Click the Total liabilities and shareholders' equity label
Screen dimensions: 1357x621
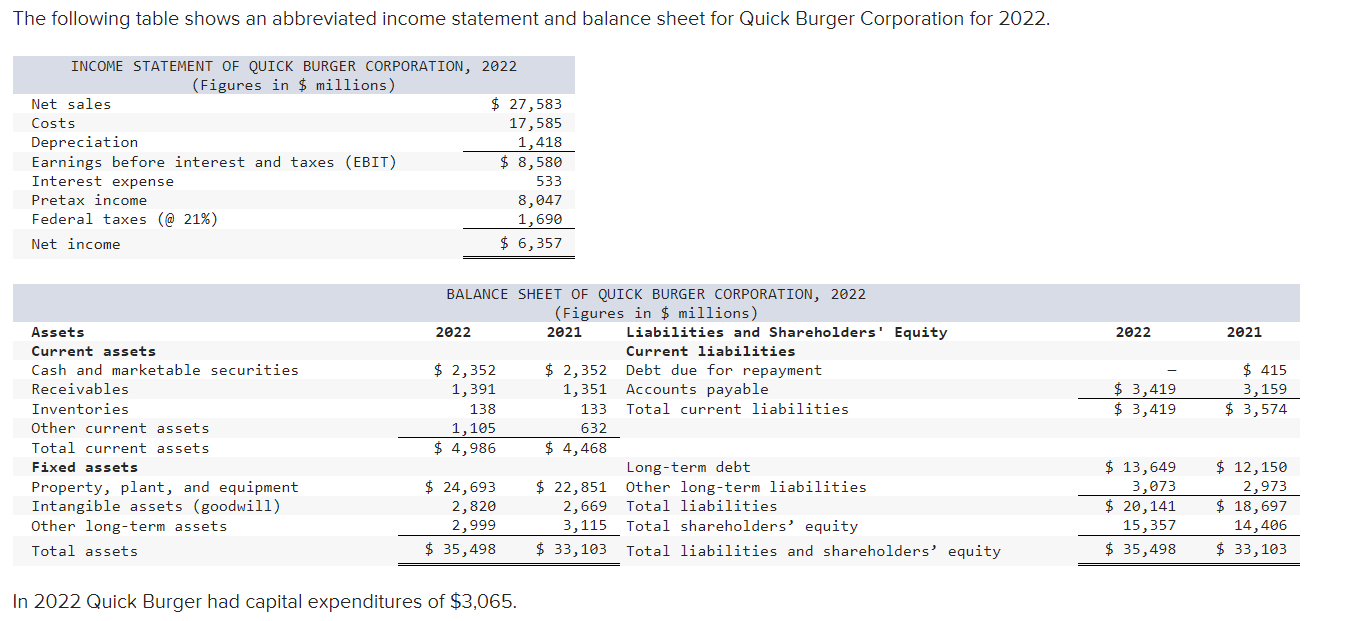[x=813, y=551]
